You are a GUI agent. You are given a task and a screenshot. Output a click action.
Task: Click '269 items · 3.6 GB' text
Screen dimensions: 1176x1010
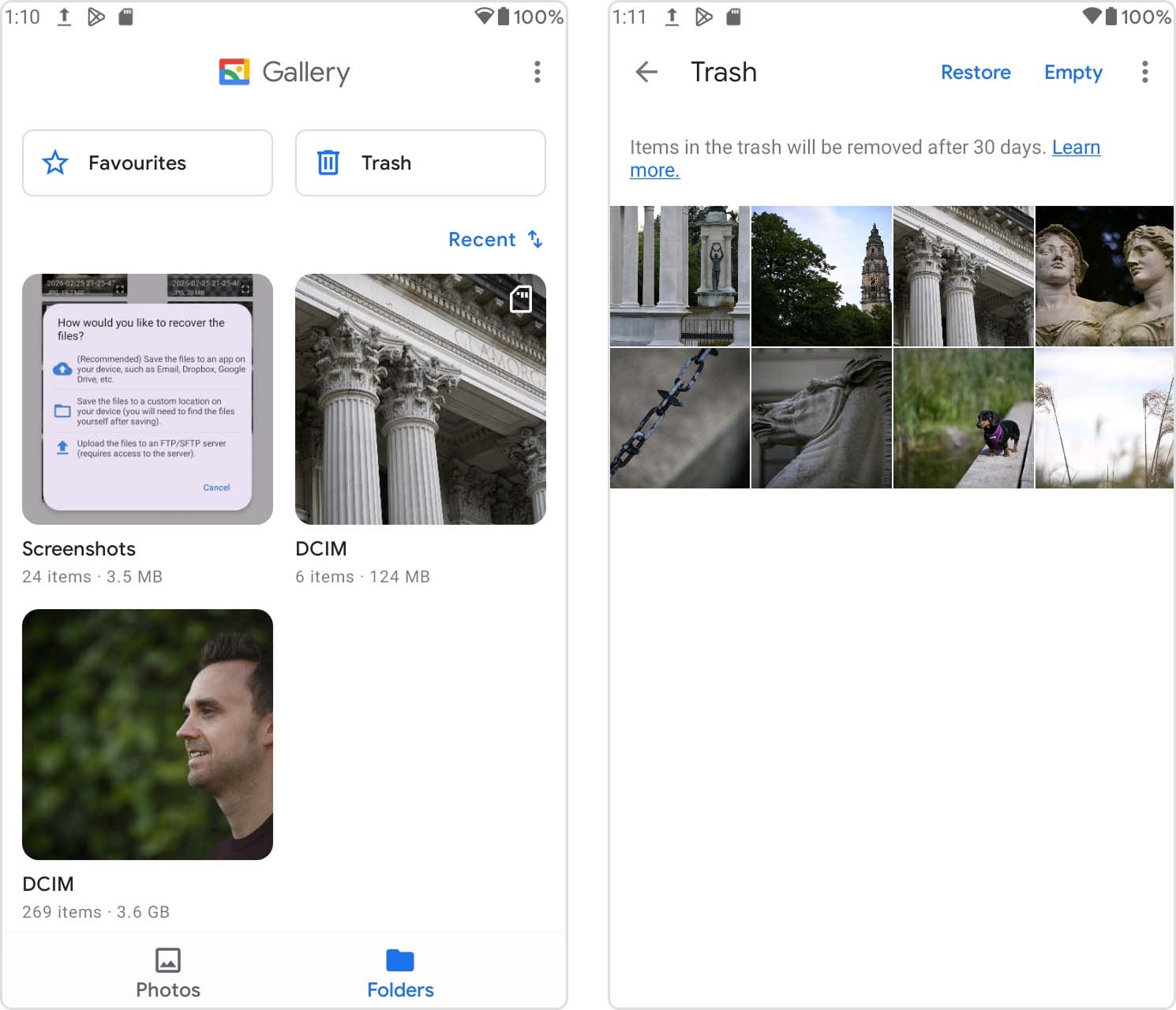click(96, 912)
